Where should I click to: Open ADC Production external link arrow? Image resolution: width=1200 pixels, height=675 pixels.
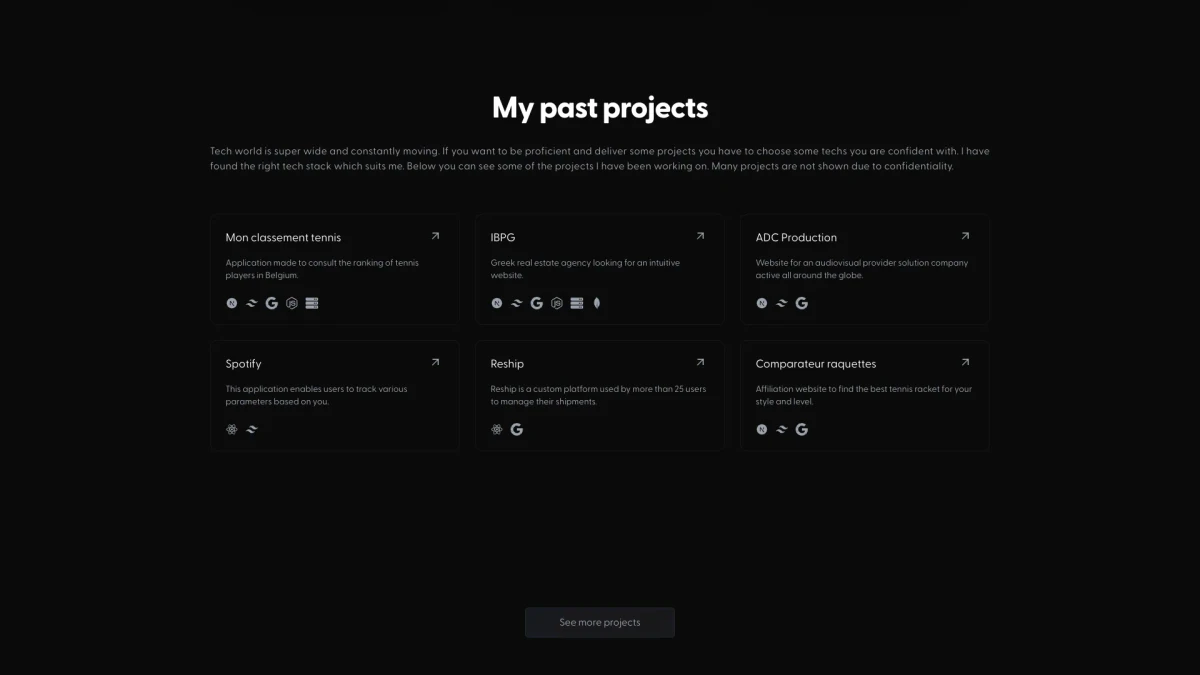point(965,236)
